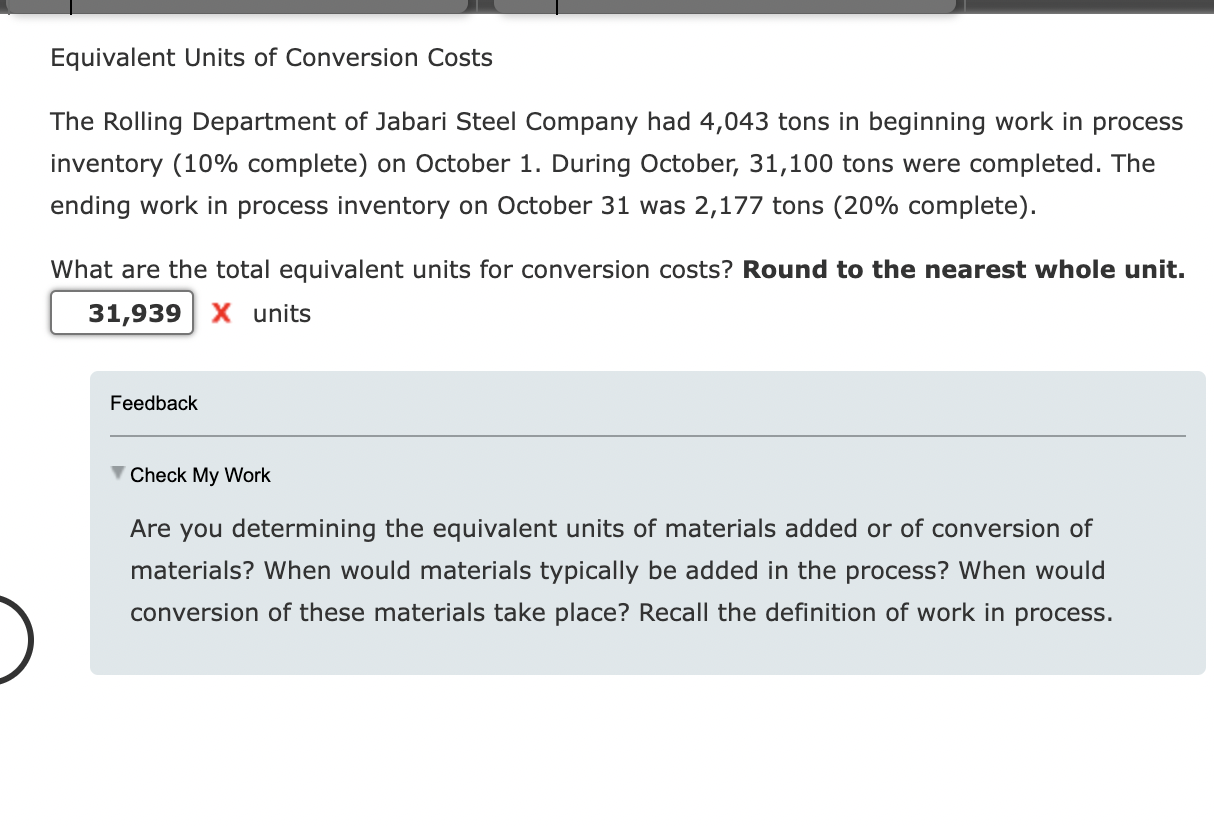Click the Feedback heading
The width and height of the screenshot is (1214, 826).
pyautogui.click(x=154, y=403)
